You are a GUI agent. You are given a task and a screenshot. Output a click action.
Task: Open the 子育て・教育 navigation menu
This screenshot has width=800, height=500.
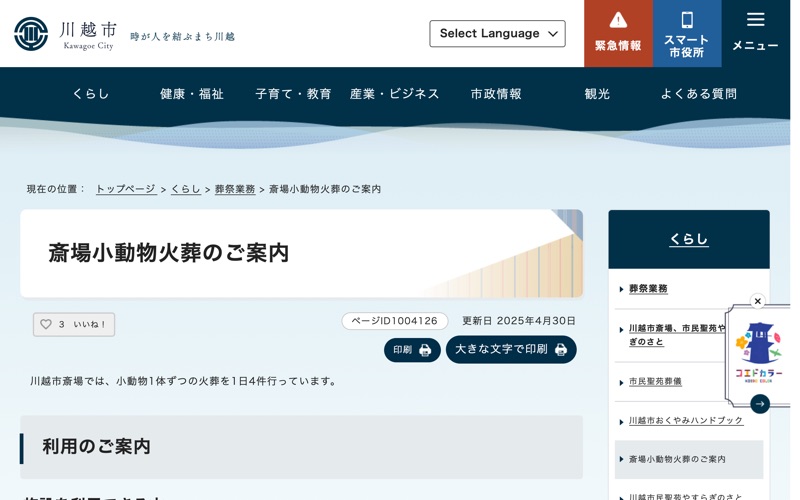[x=293, y=94]
